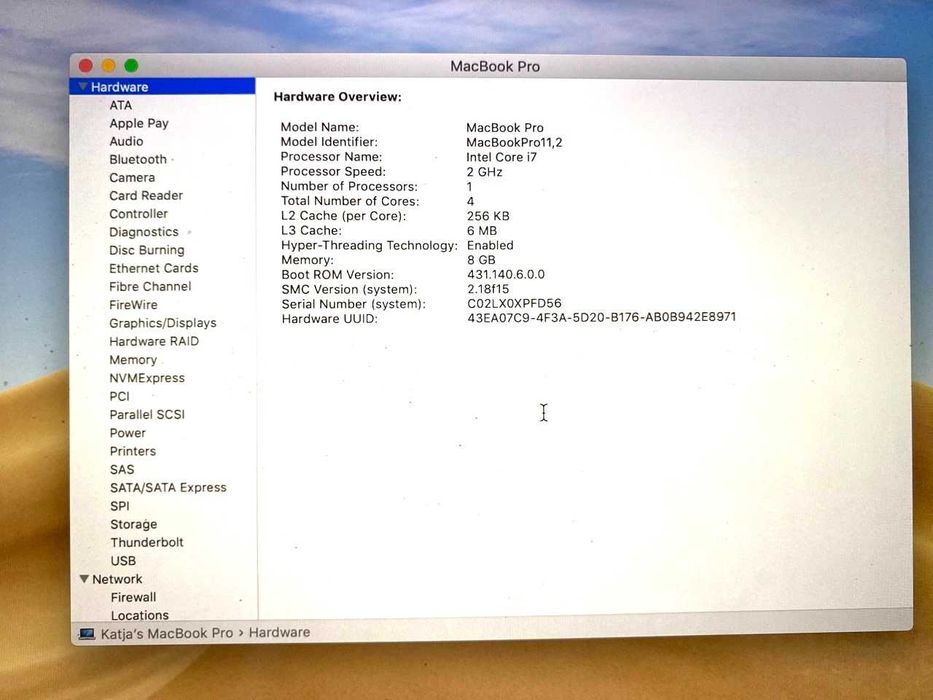
Task: Select the Network category row
Action: tap(164, 579)
